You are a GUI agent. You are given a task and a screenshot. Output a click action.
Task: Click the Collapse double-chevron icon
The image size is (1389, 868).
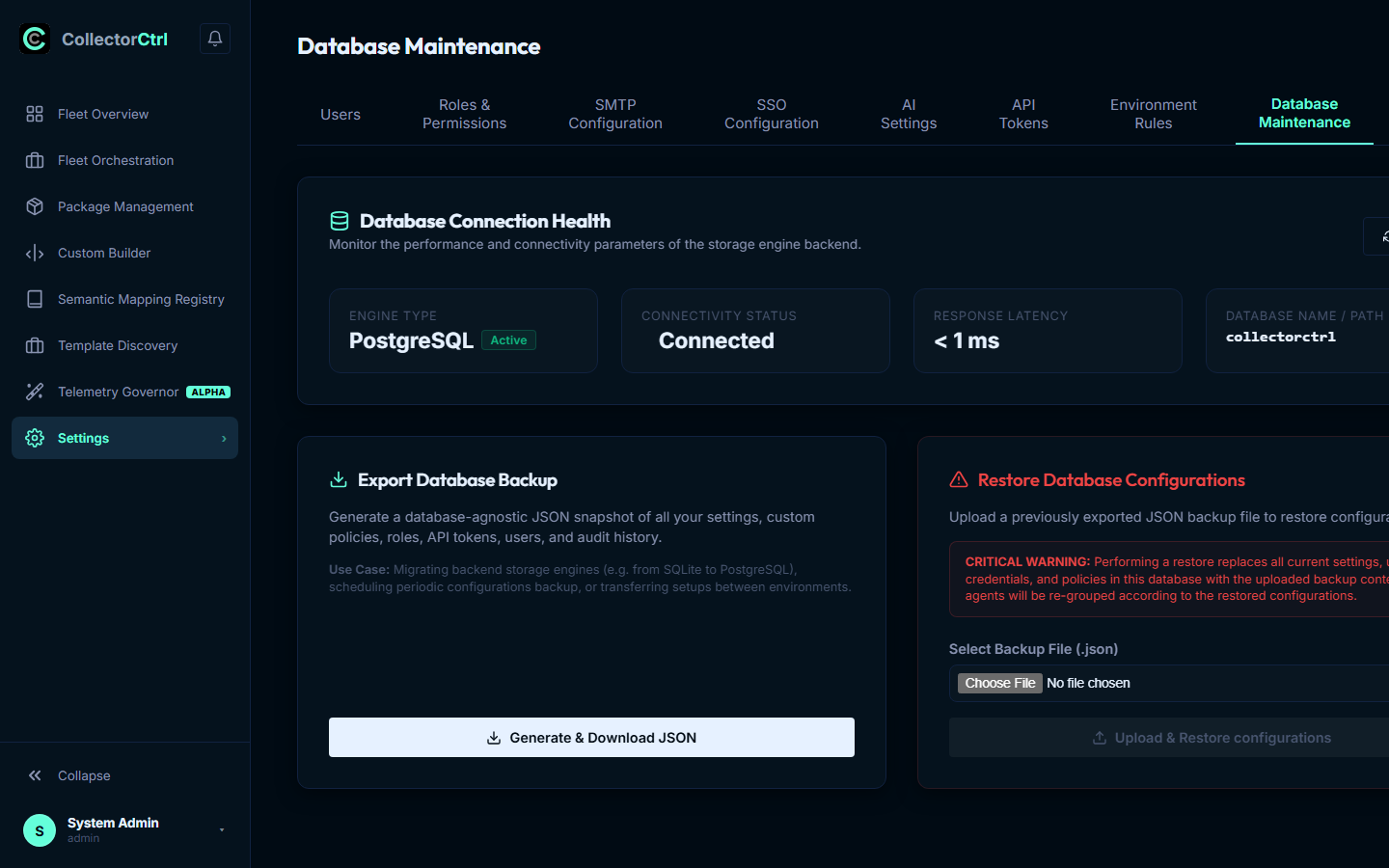35,775
